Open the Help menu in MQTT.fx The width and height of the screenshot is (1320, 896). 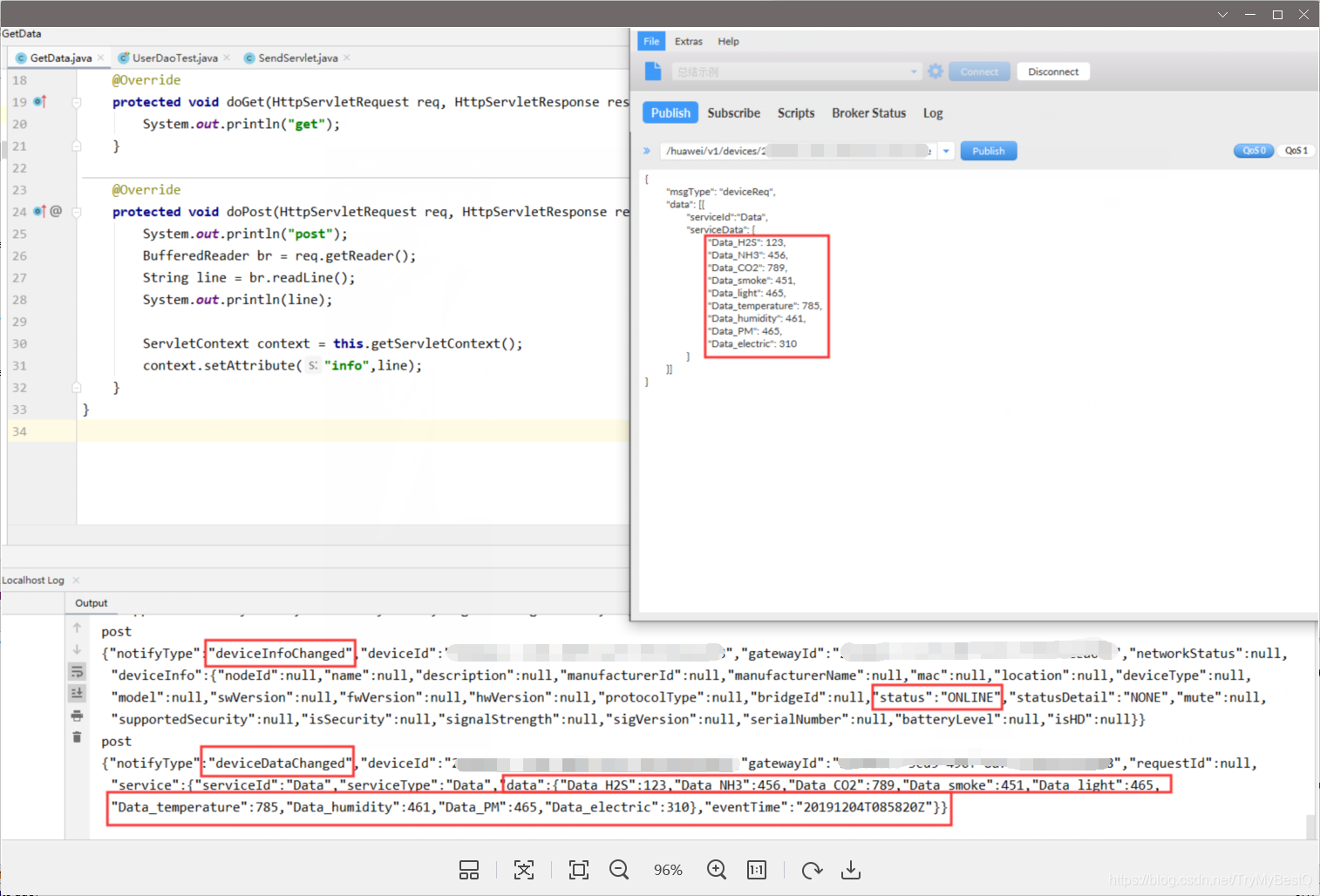click(728, 41)
